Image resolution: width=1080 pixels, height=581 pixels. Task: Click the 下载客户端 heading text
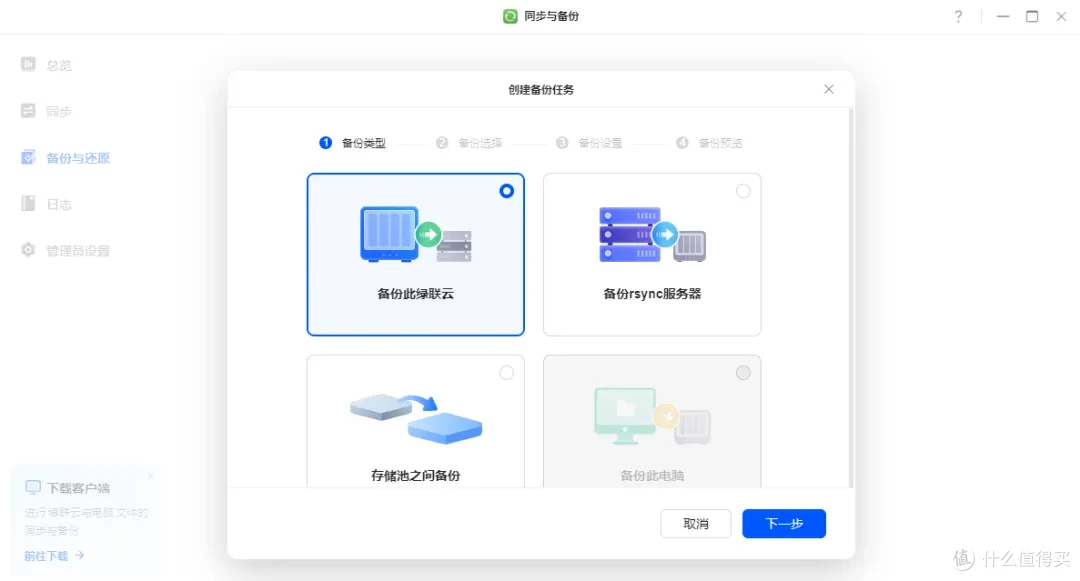click(78, 488)
